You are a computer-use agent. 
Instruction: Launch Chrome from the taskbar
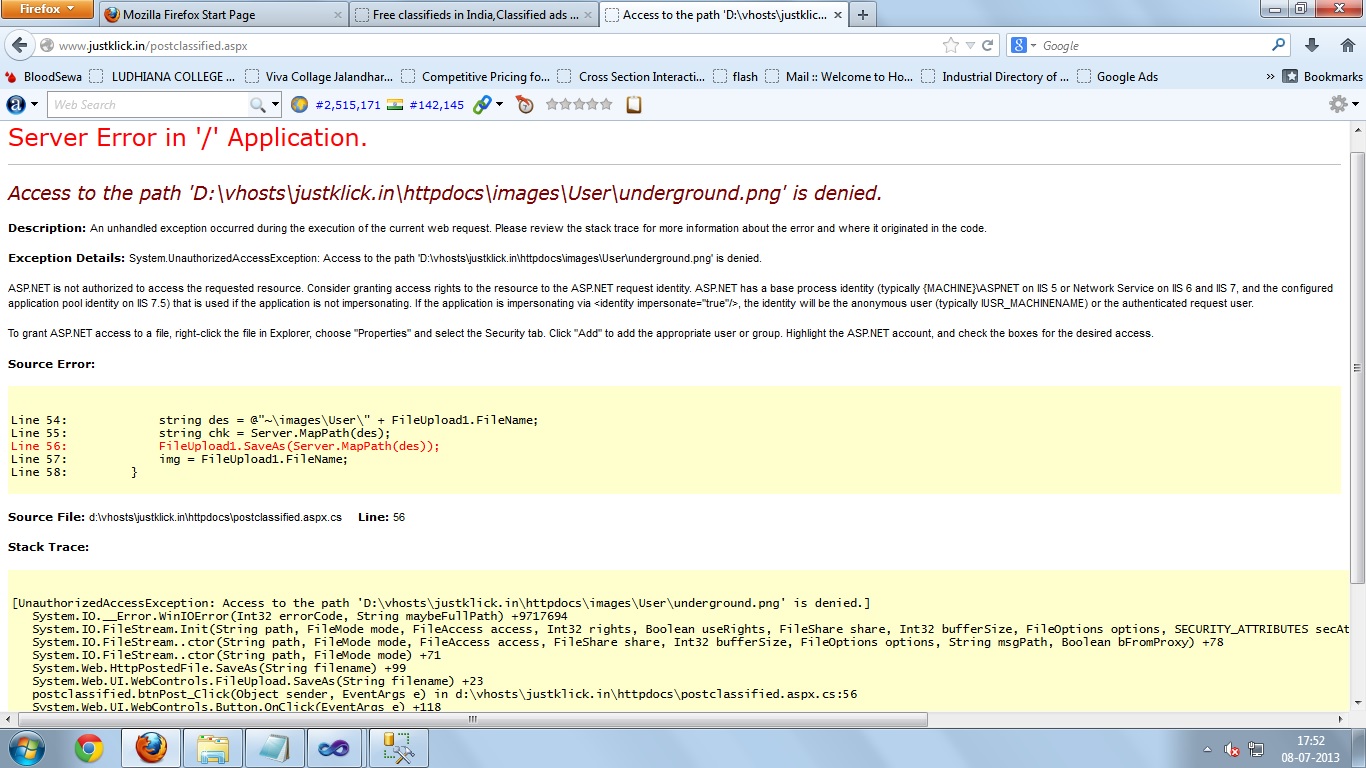pos(89,748)
